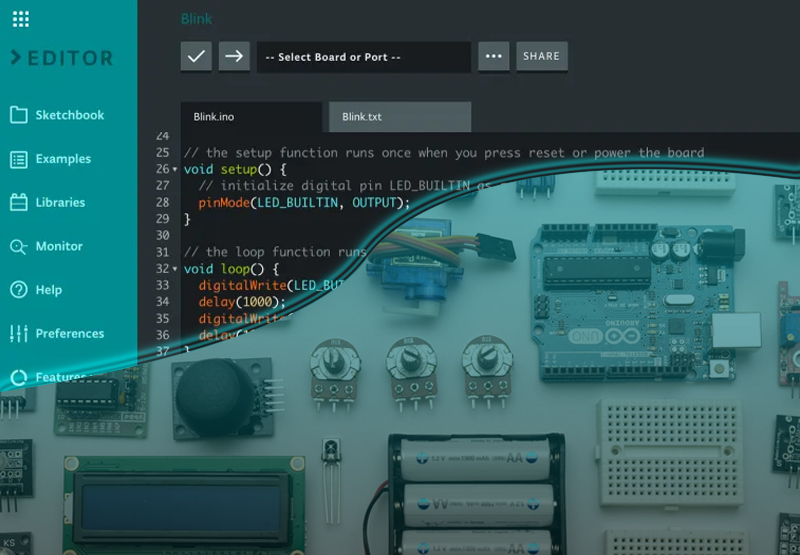Image resolution: width=800 pixels, height=555 pixels.
Task: Click the Monitor magnifier icon
Action: coord(18,247)
